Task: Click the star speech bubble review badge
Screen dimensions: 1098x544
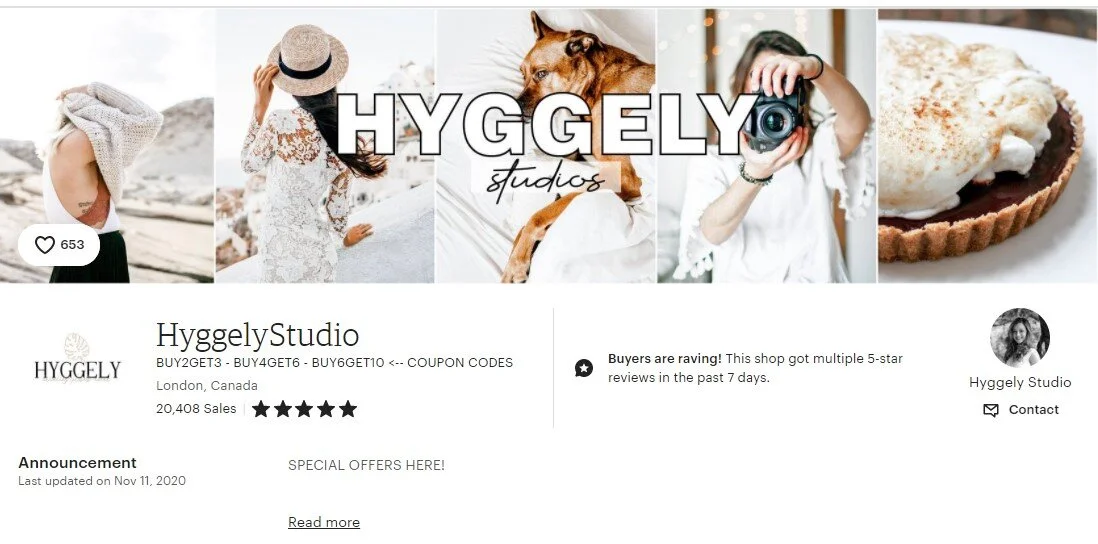Action: (584, 368)
